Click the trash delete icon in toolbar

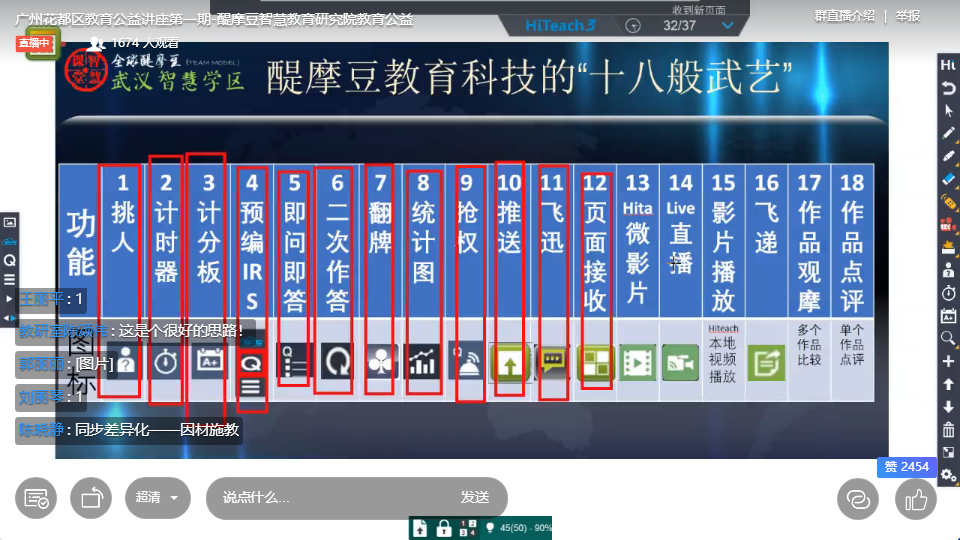[x=949, y=430]
